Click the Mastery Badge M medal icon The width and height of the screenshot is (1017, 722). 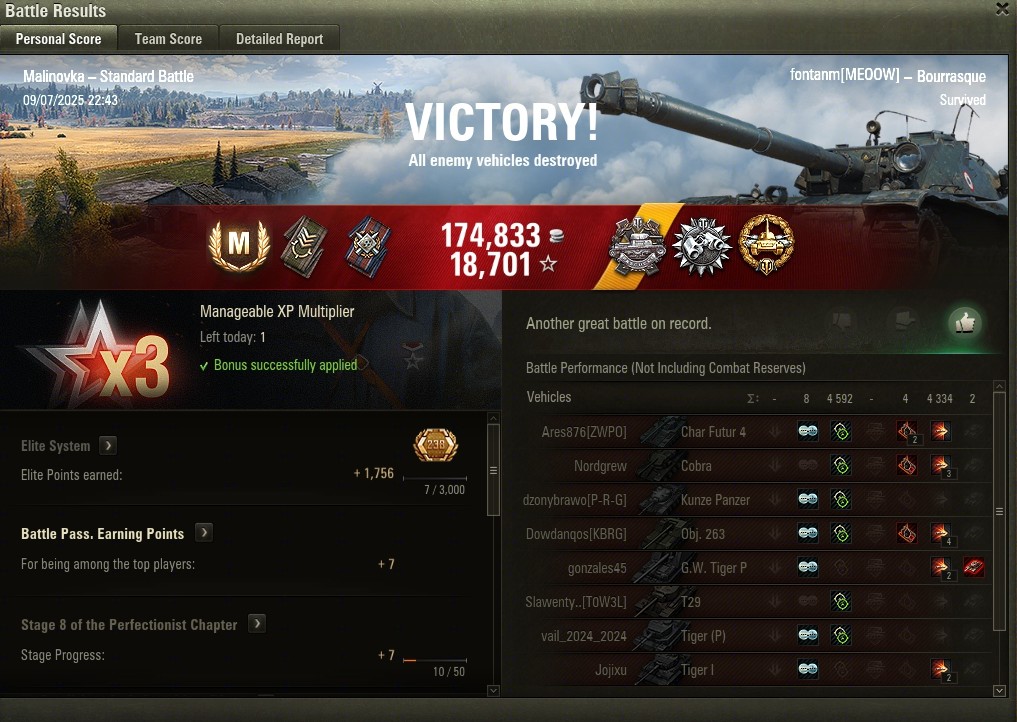(239, 245)
